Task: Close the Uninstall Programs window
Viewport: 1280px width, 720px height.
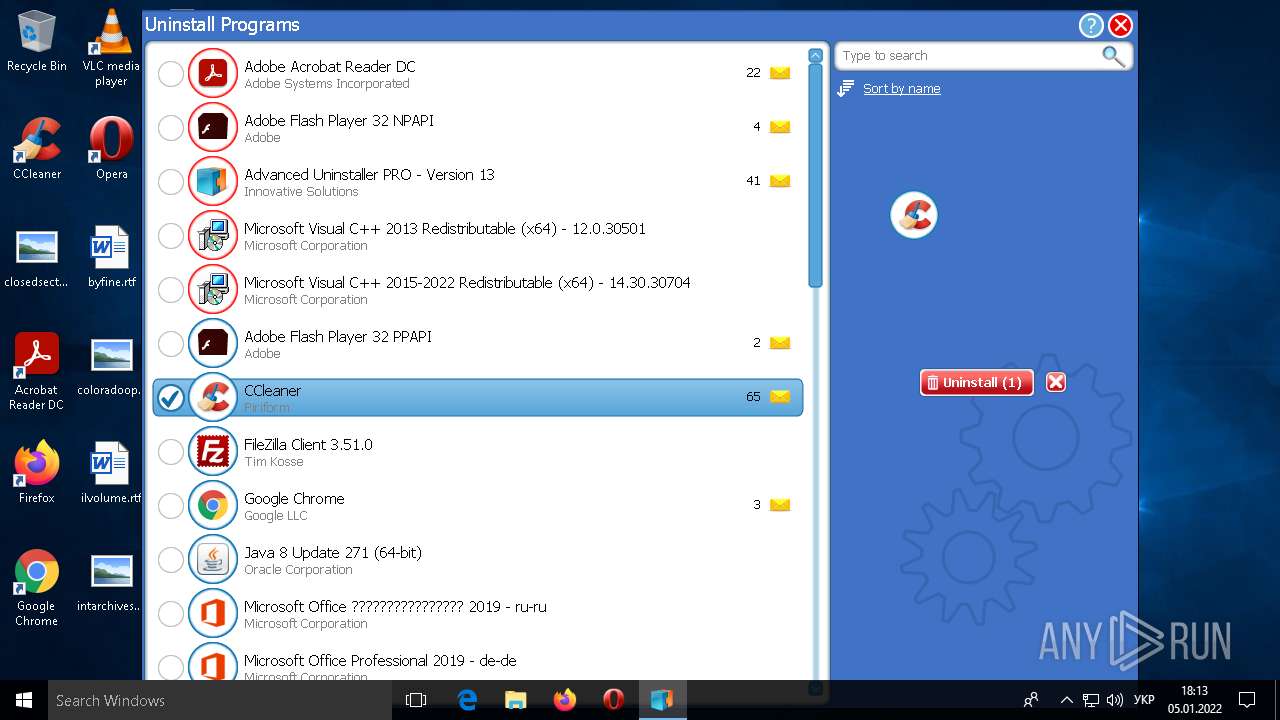Action: point(1120,26)
